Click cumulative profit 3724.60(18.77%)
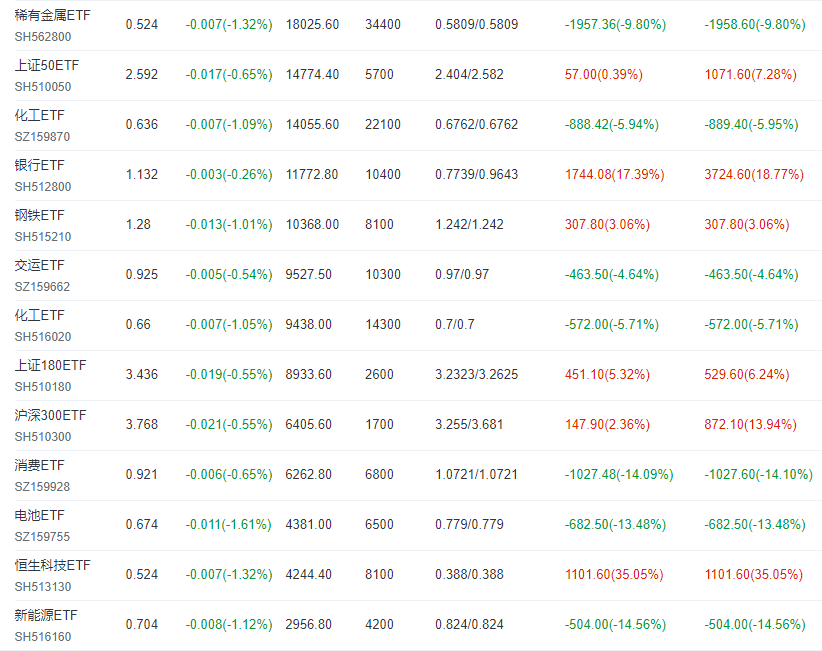 pos(754,175)
